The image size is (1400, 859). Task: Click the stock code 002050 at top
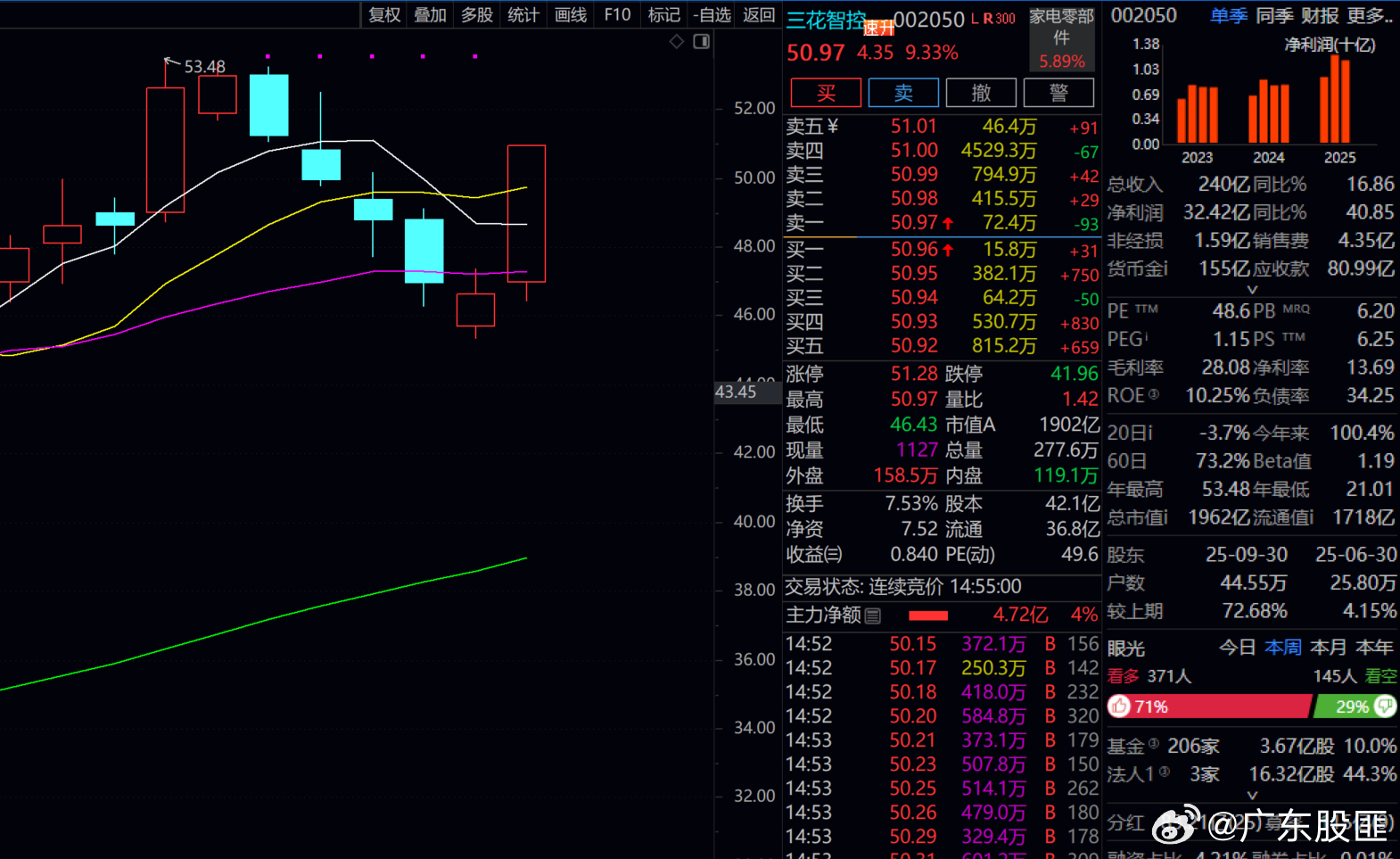click(x=929, y=19)
